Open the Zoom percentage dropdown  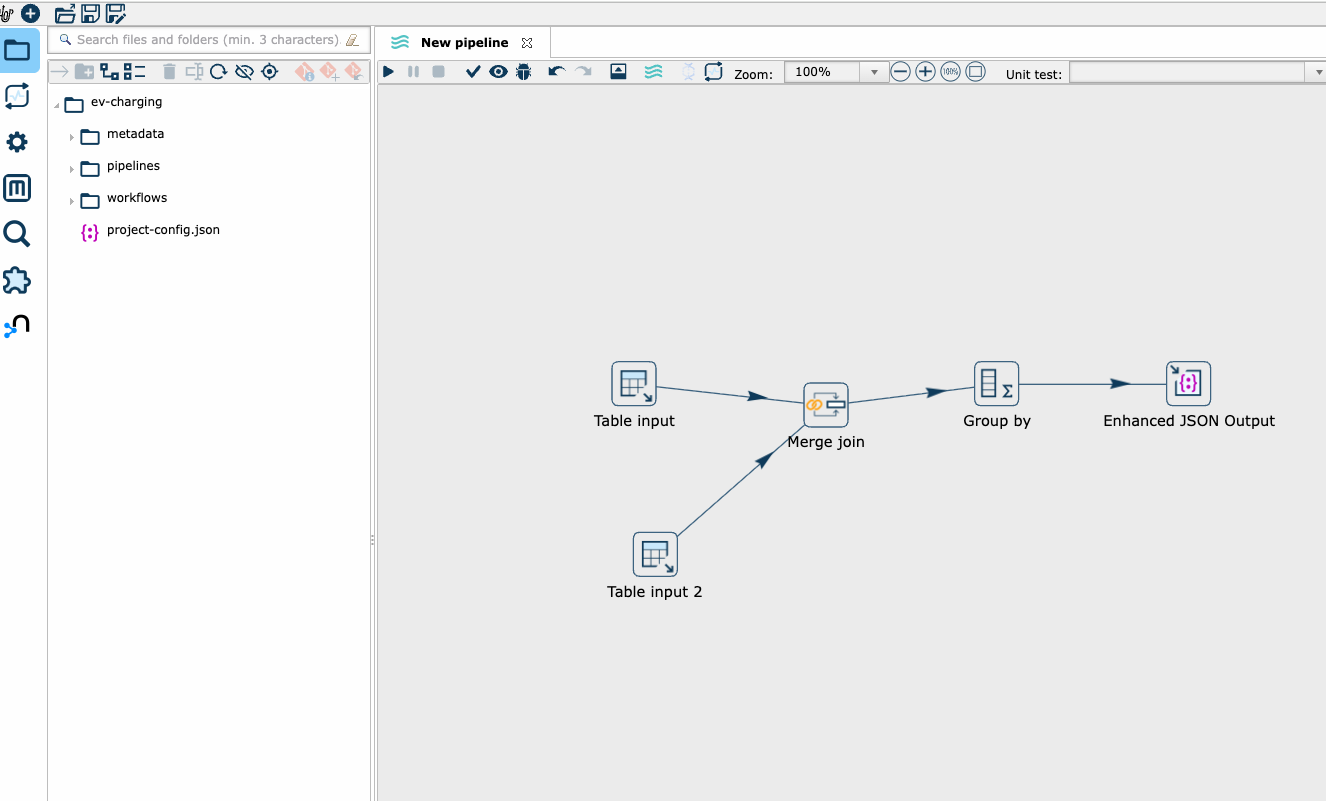874,73
